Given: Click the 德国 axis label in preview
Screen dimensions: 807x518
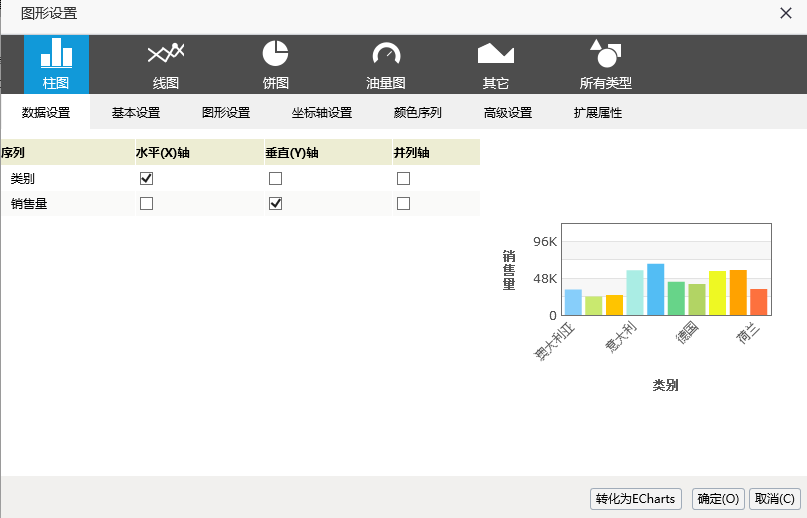Looking at the screenshot, I should point(687,332).
